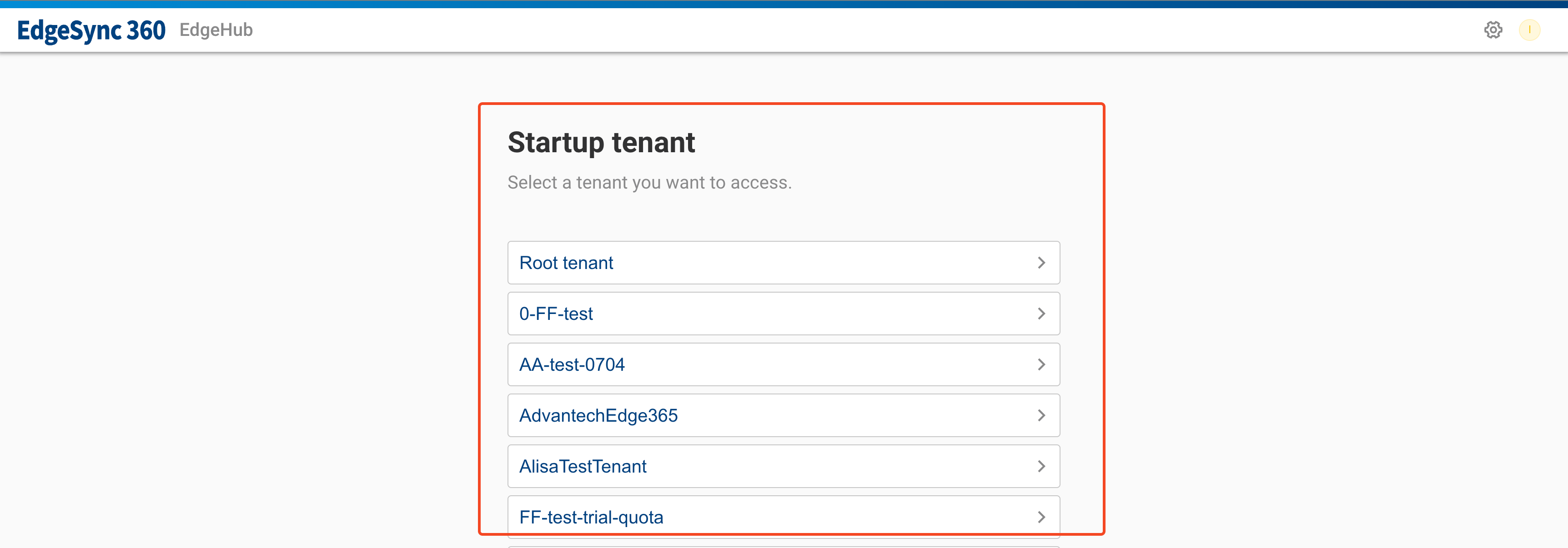1568x548 pixels.
Task: Click the chevron next to AlisaTestTenant
Action: tap(1042, 467)
